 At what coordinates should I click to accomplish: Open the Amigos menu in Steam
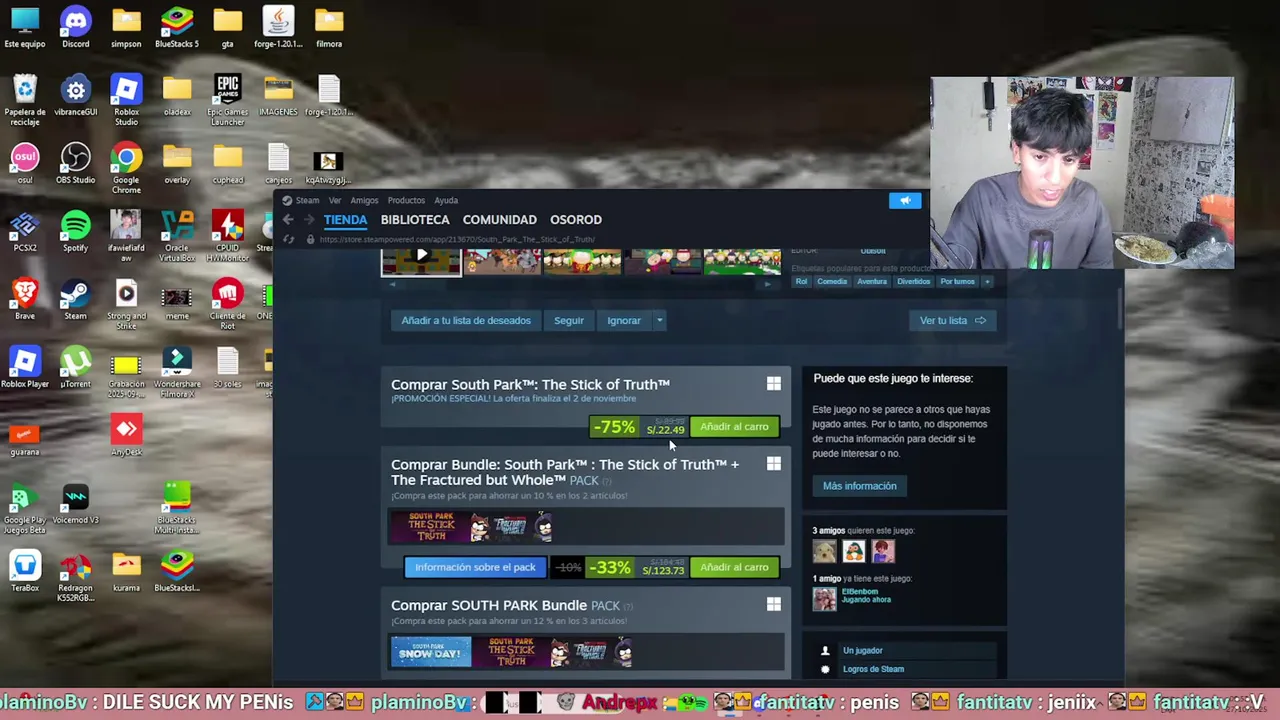pos(364,200)
